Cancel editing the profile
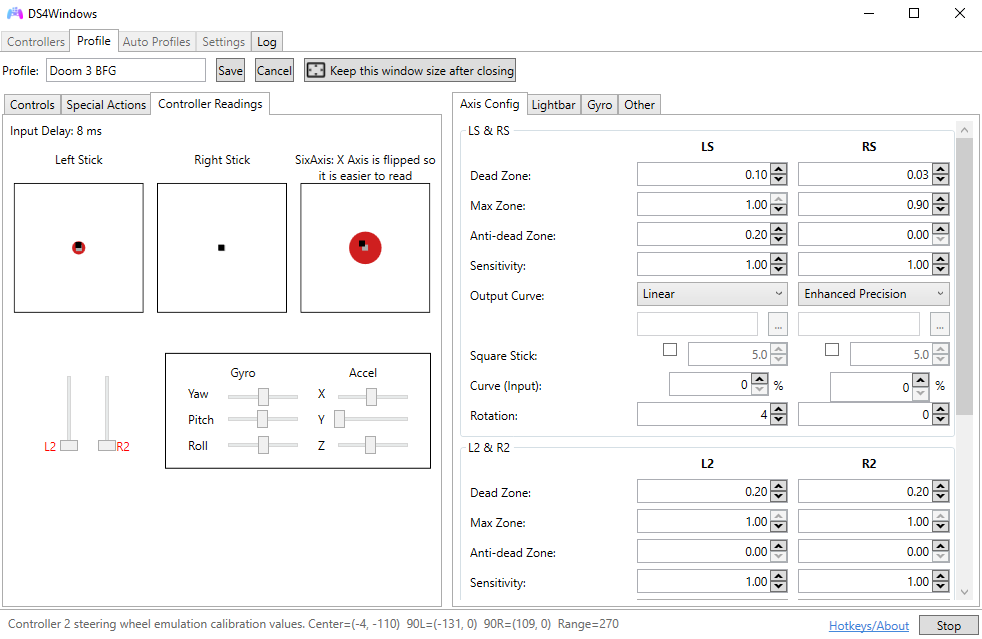The height and width of the screenshot is (639, 982). pos(273,70)
